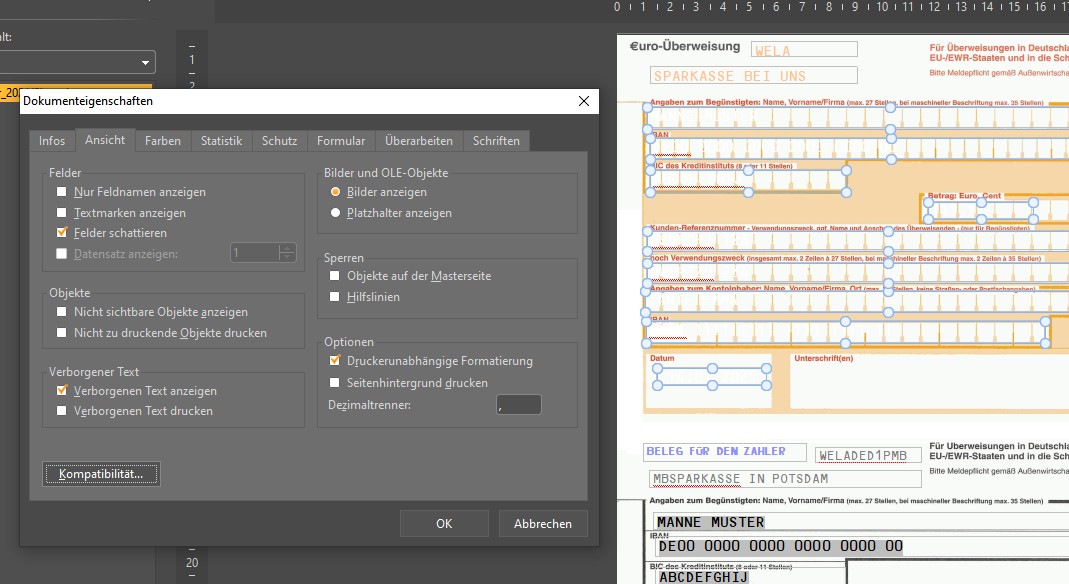The height and width of the screenshot is (584, 1069).
Task: Uncheck Druckerunabhängige Formatierung
Action: pos(335,360)
